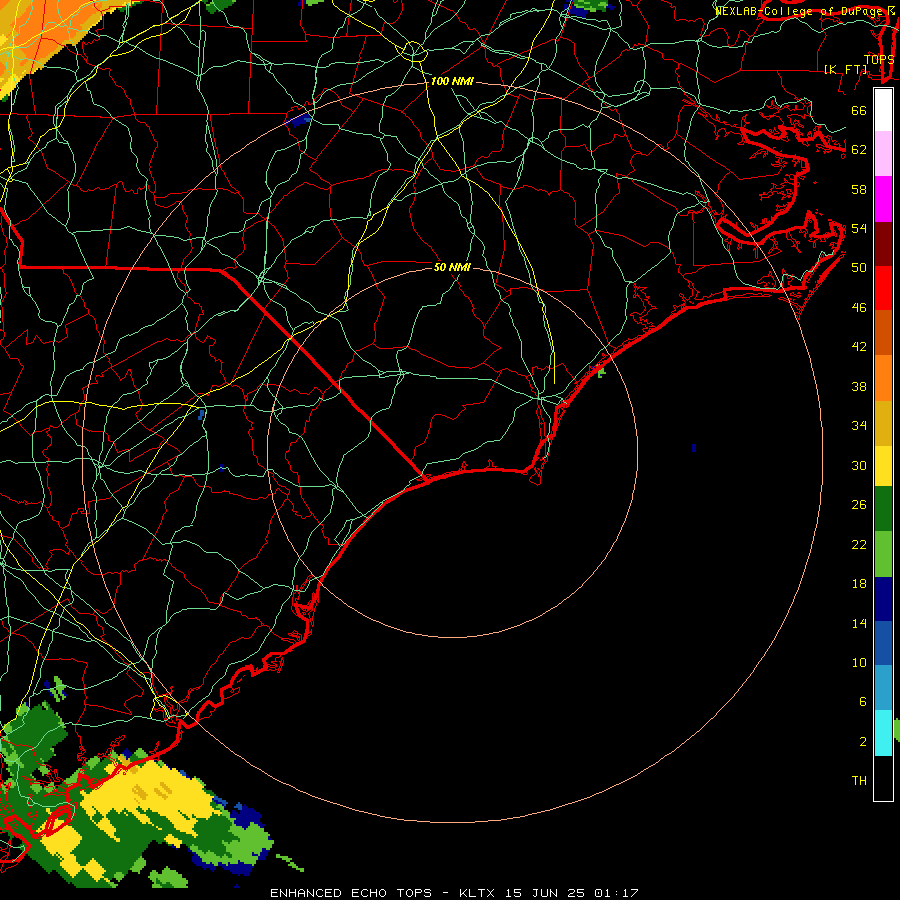Click 'ENHANCED ECHO TOPS' in the caption
Image resolution: width=900 pixels, height=900 pixels.
tap(351, 893)
